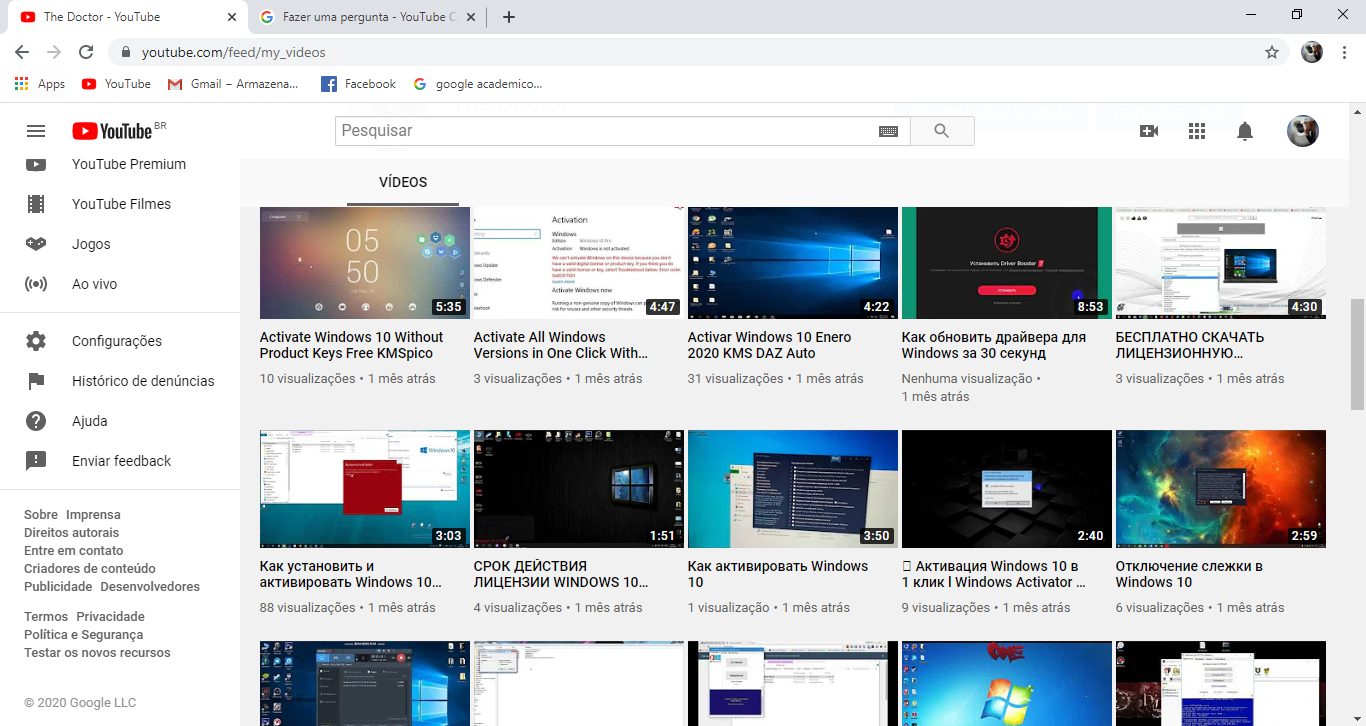Click the page vertical scrollbar thumb
This screenshot has height=726, width=1366.
pos(1357,355)
